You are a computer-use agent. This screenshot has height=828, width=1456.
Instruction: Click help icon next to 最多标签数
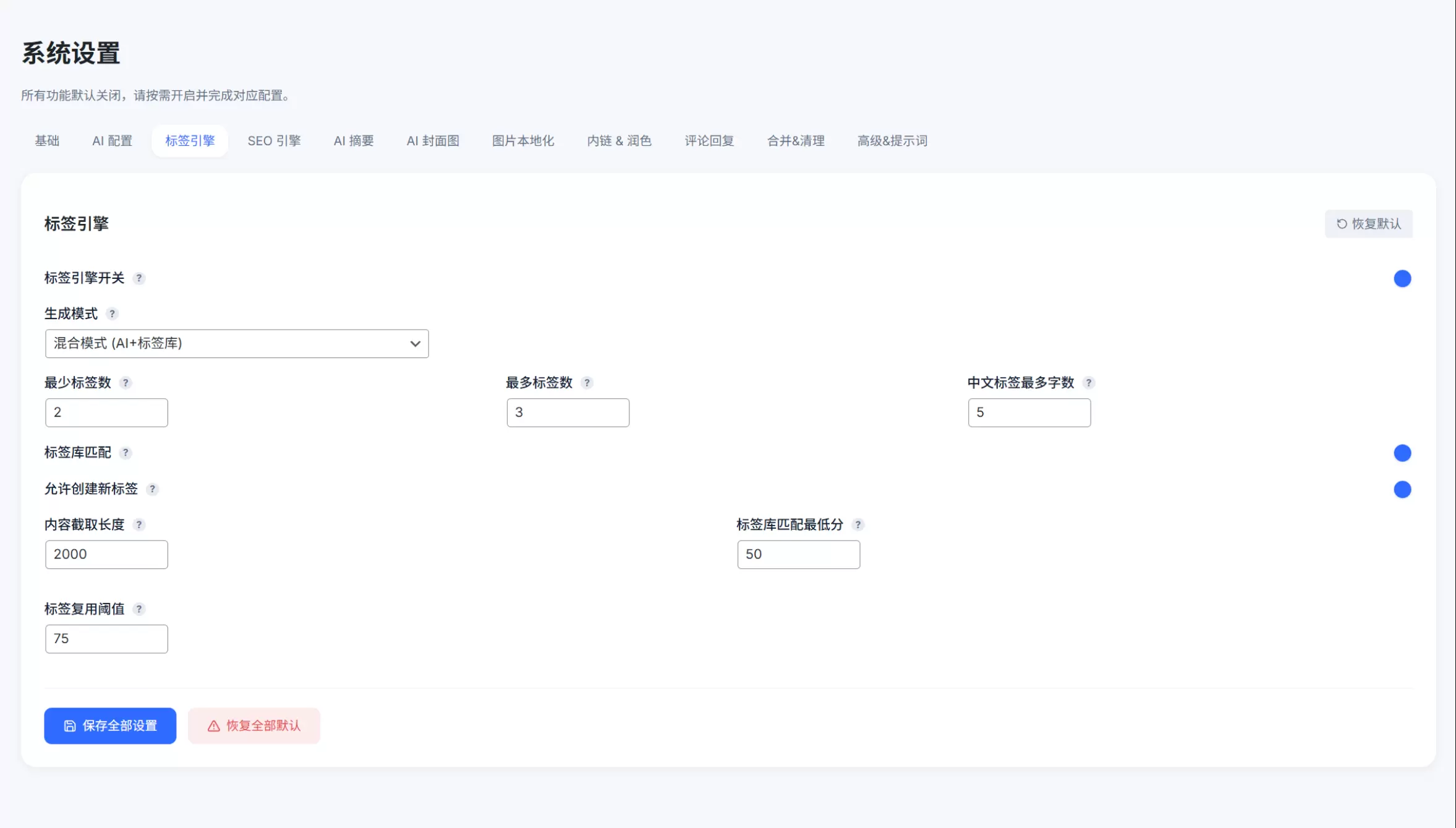(x=587, y=383)
